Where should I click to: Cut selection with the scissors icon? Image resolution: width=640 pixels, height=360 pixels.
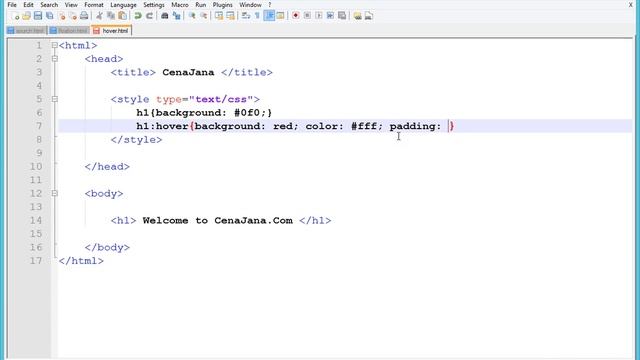point(99,16)
